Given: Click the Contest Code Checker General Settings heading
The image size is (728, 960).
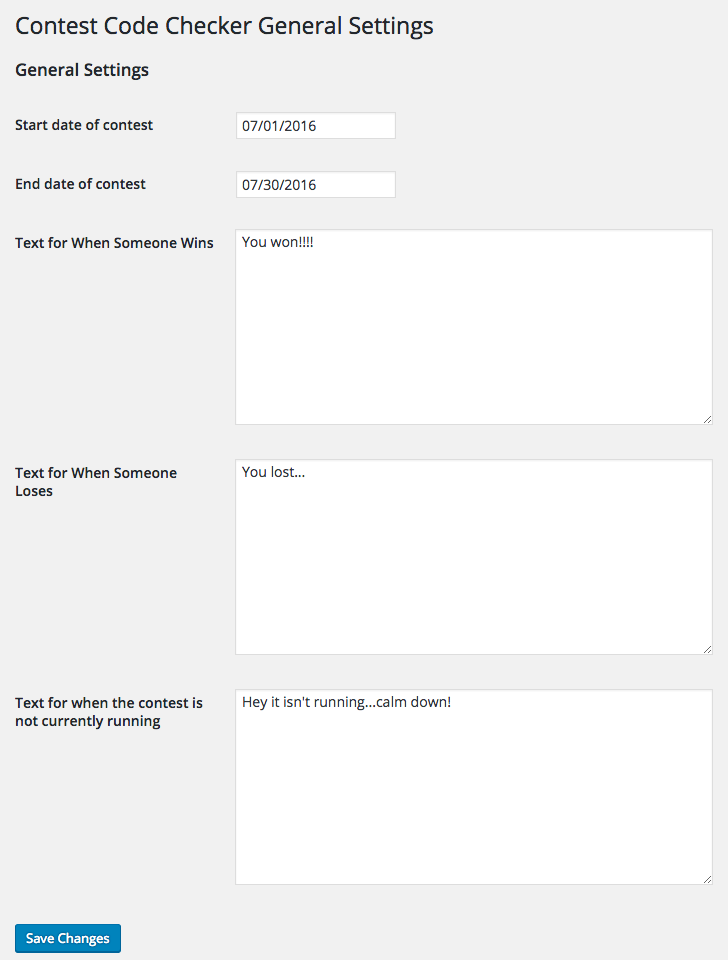Looking at the screenshot, I should (x=224, y=26).
